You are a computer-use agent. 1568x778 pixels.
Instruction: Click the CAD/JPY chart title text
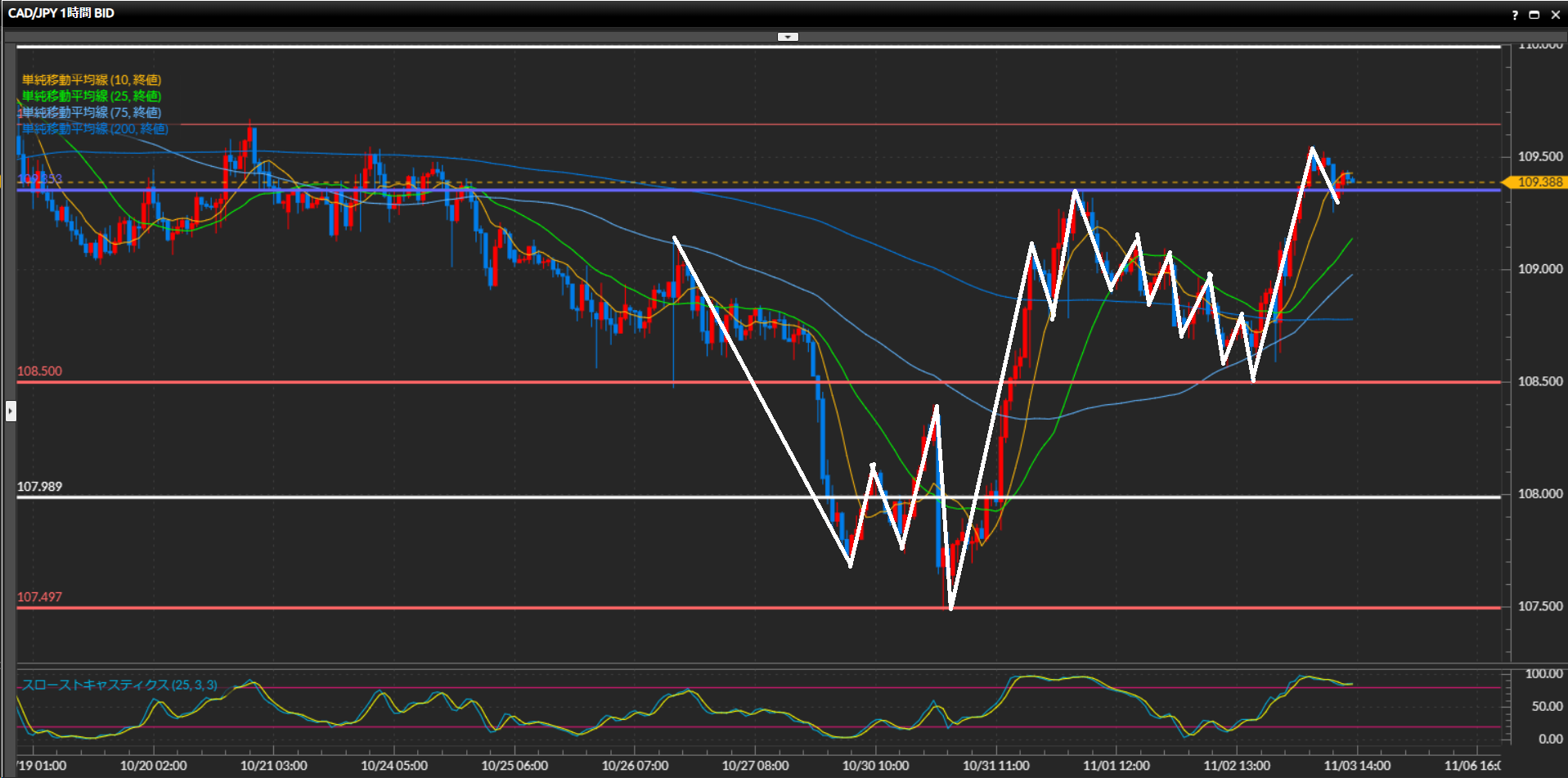61,13
